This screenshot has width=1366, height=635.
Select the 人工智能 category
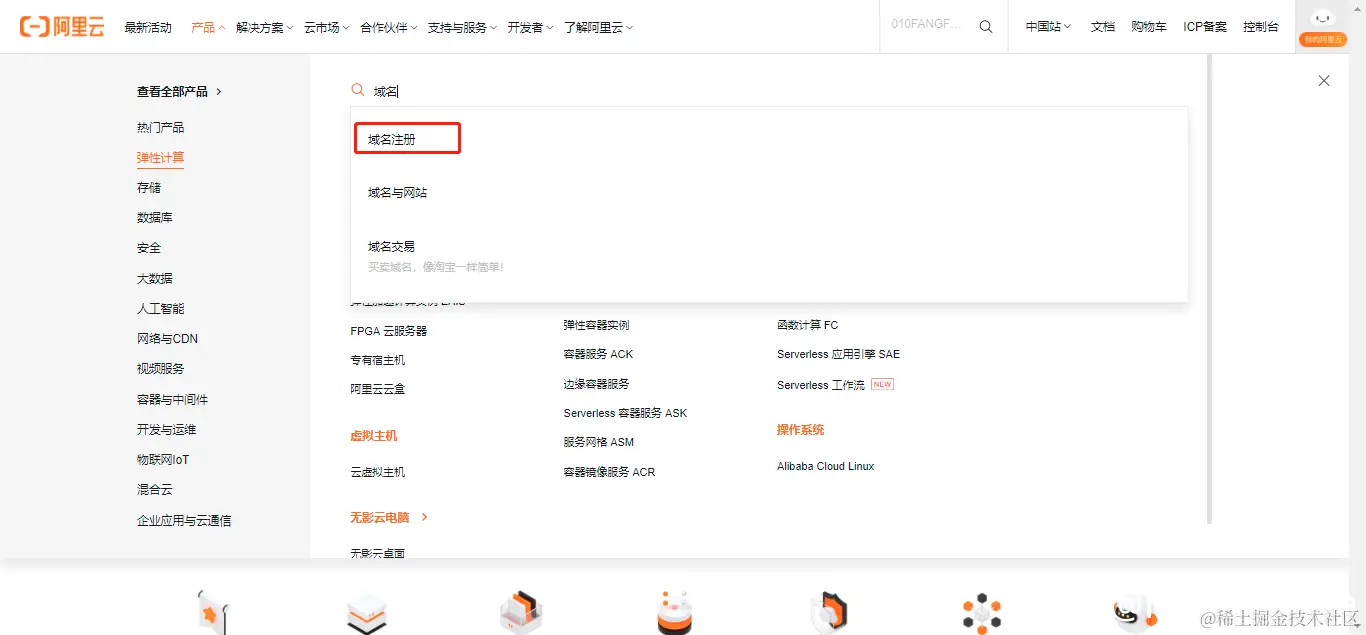[x=160, y=308]
